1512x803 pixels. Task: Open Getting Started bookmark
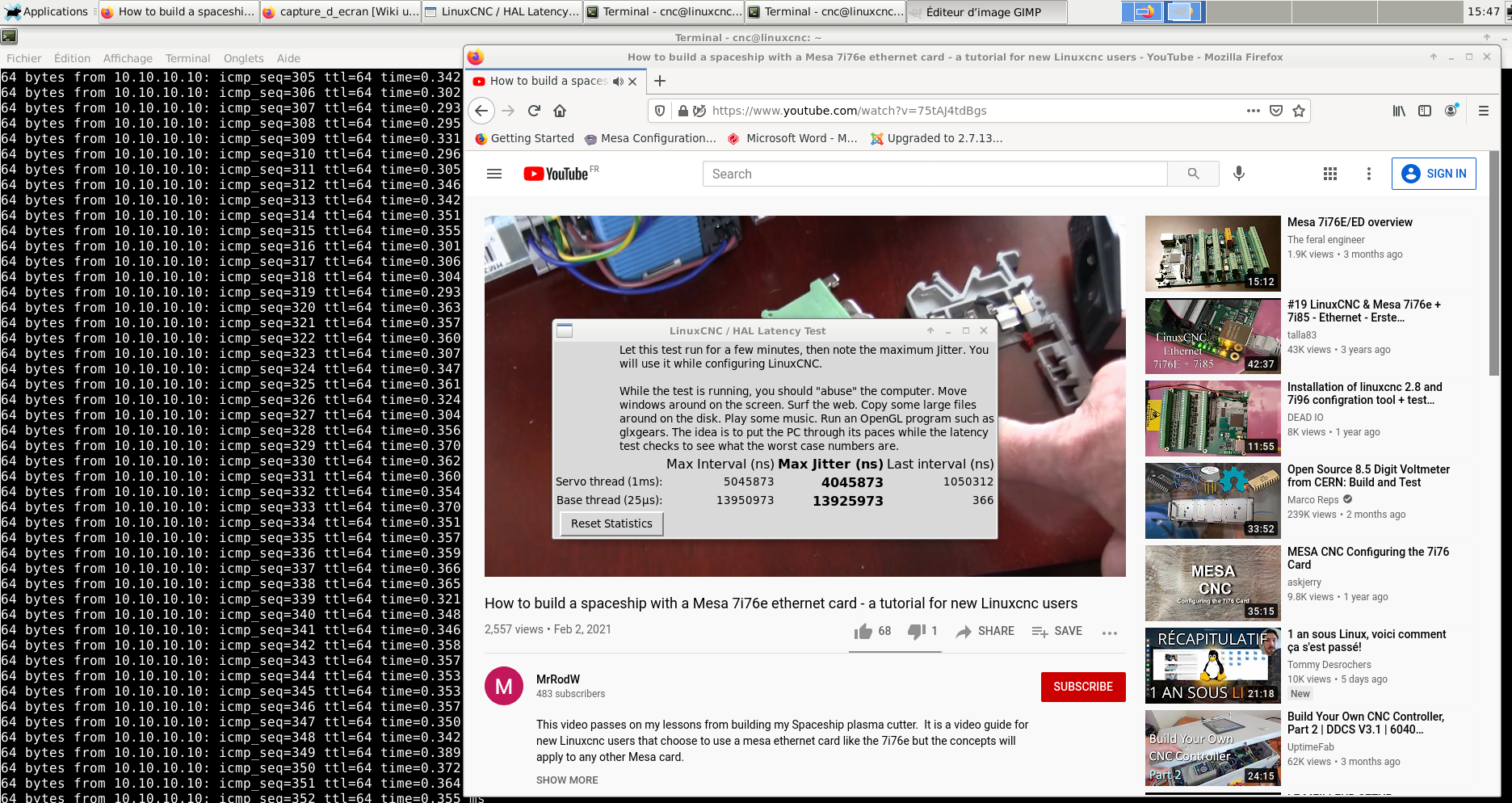pyautogui.click(x=524, y=138)
